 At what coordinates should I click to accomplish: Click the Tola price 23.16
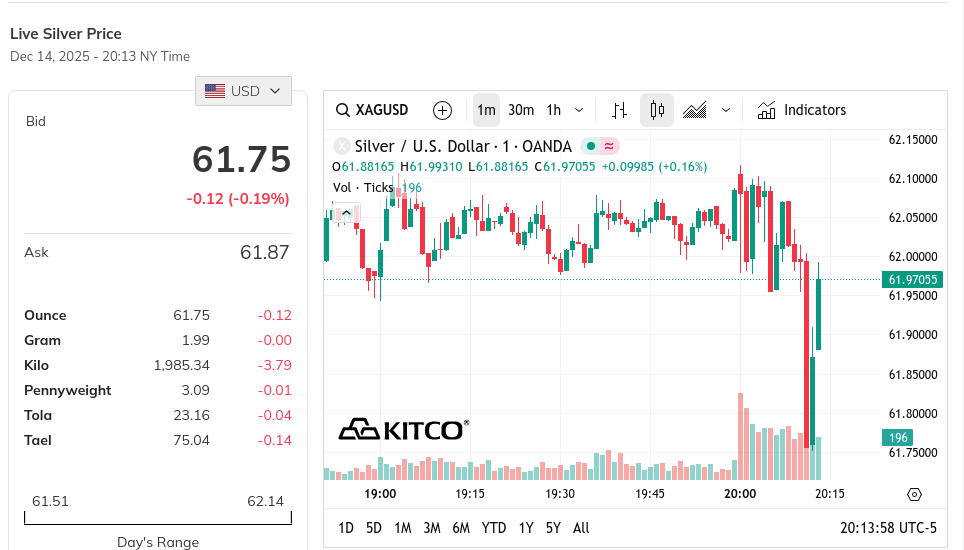(x=191, y=415)
